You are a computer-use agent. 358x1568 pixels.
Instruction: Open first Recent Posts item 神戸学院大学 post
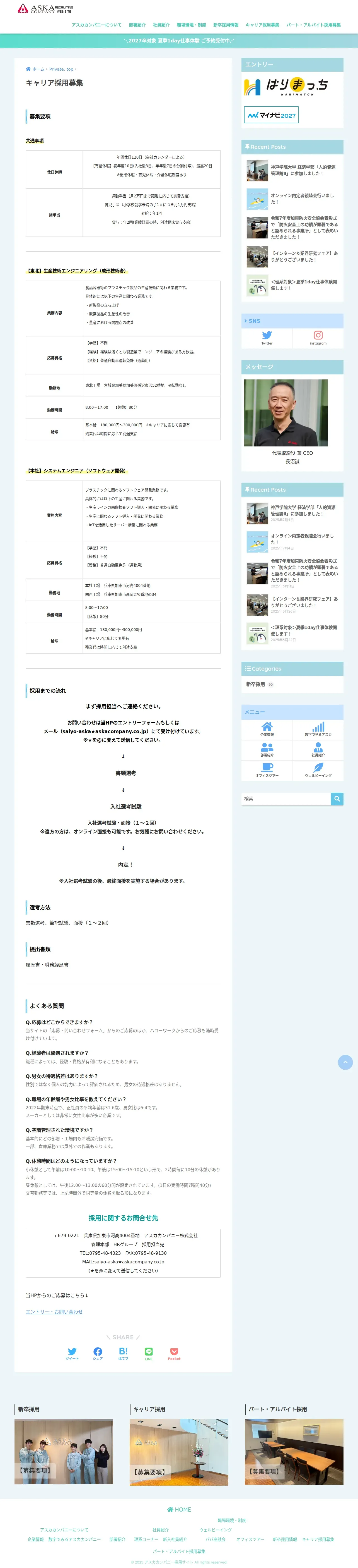pyautogui.click(x=292, y=170)
